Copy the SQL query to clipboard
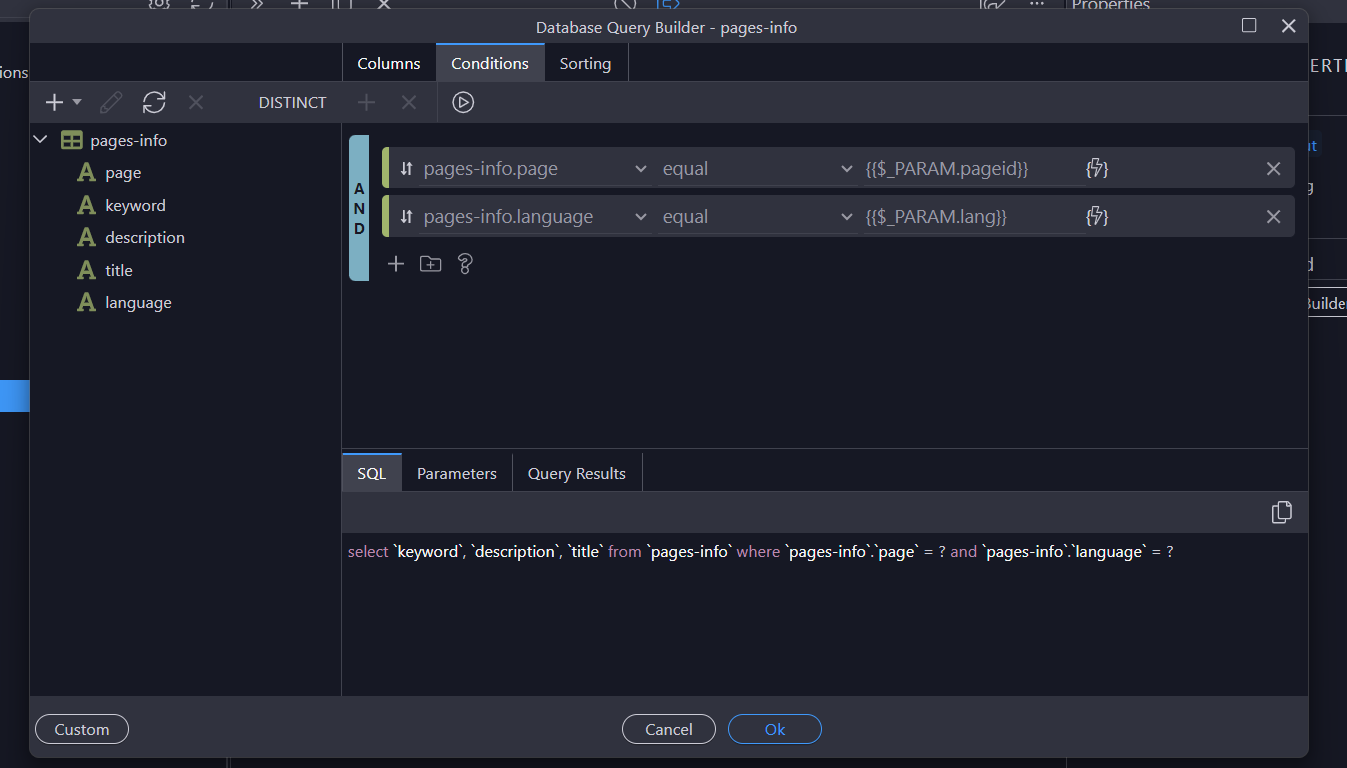1347x768 pixels. tap(1281, 512)
